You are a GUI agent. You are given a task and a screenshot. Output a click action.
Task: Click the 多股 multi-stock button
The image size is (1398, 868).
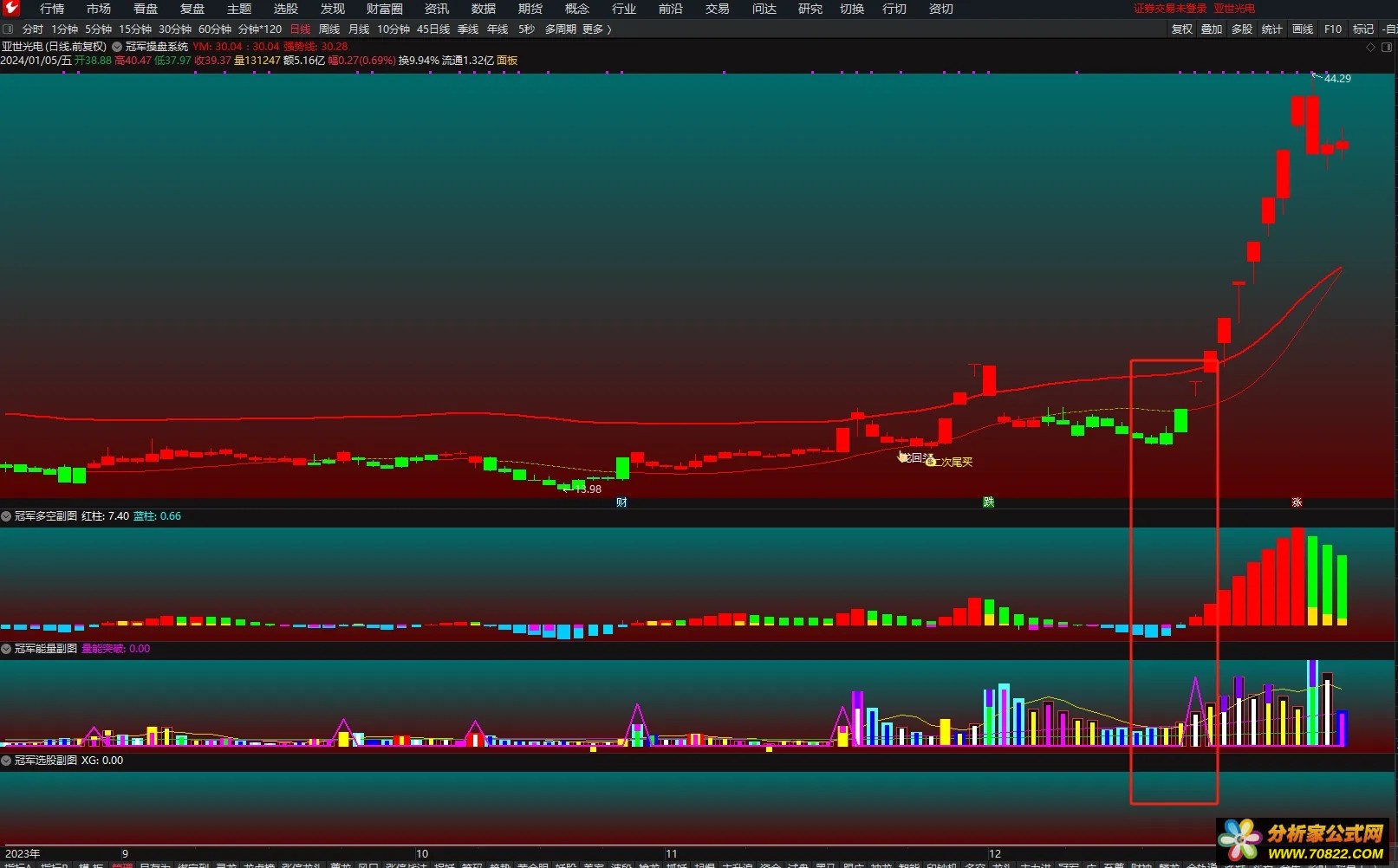1242,29
